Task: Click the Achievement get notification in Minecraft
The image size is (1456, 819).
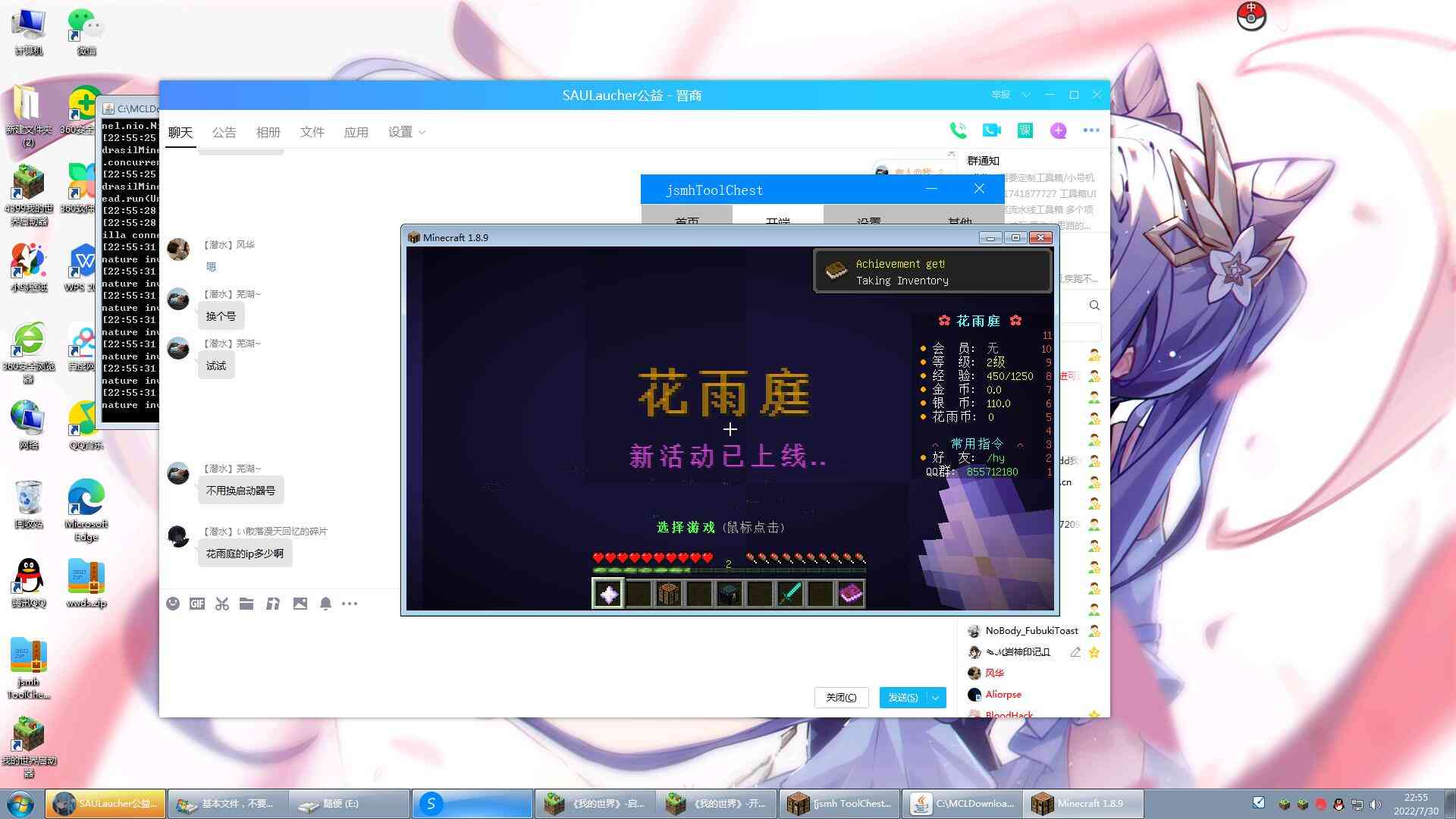Action: tap(933, 271)
